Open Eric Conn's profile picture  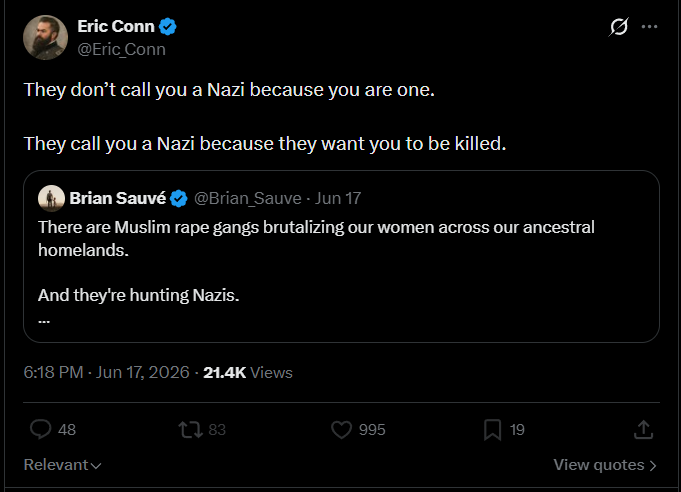[x=45, y=37]
